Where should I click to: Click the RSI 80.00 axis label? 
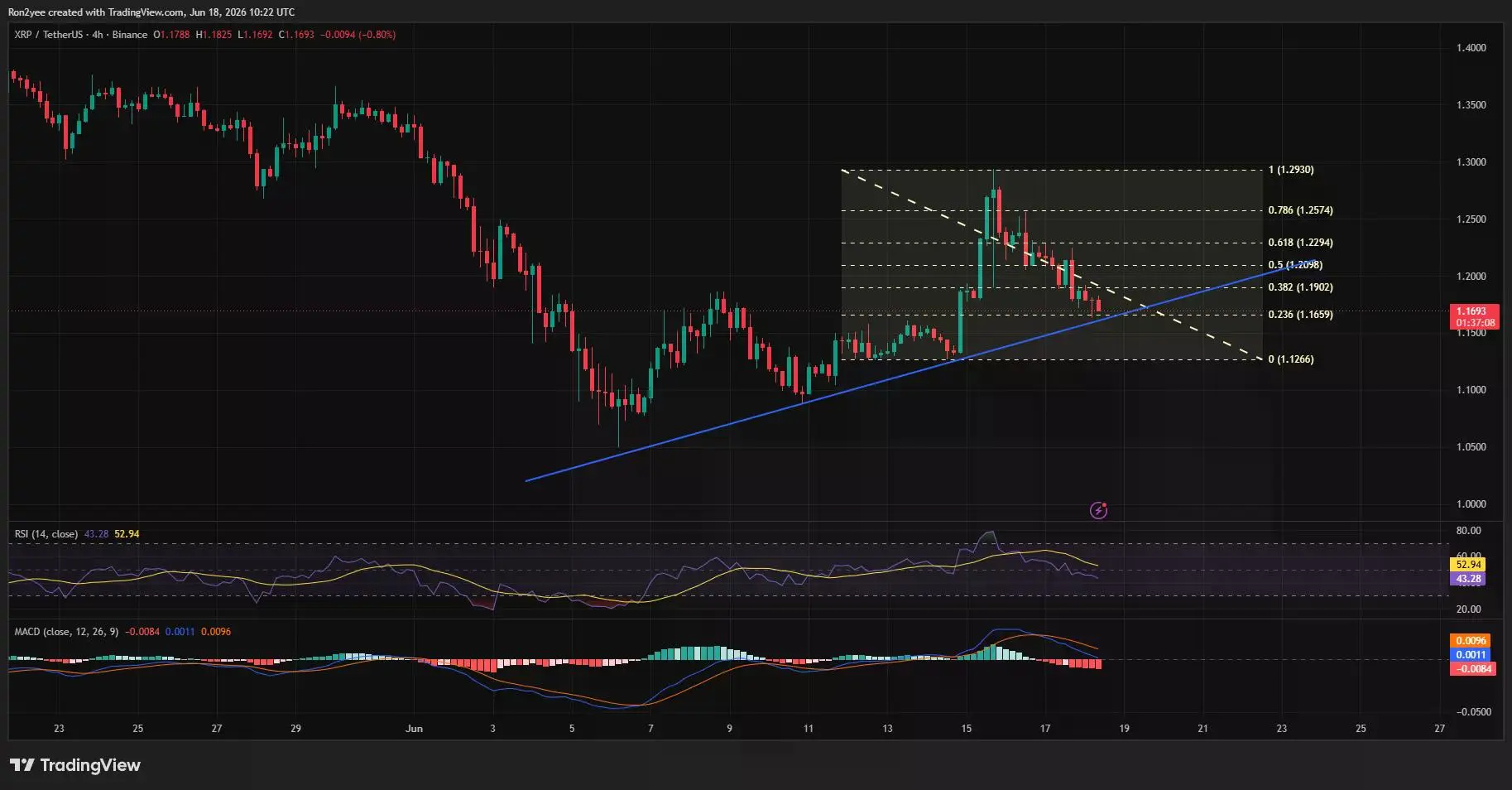point(1469,531)
